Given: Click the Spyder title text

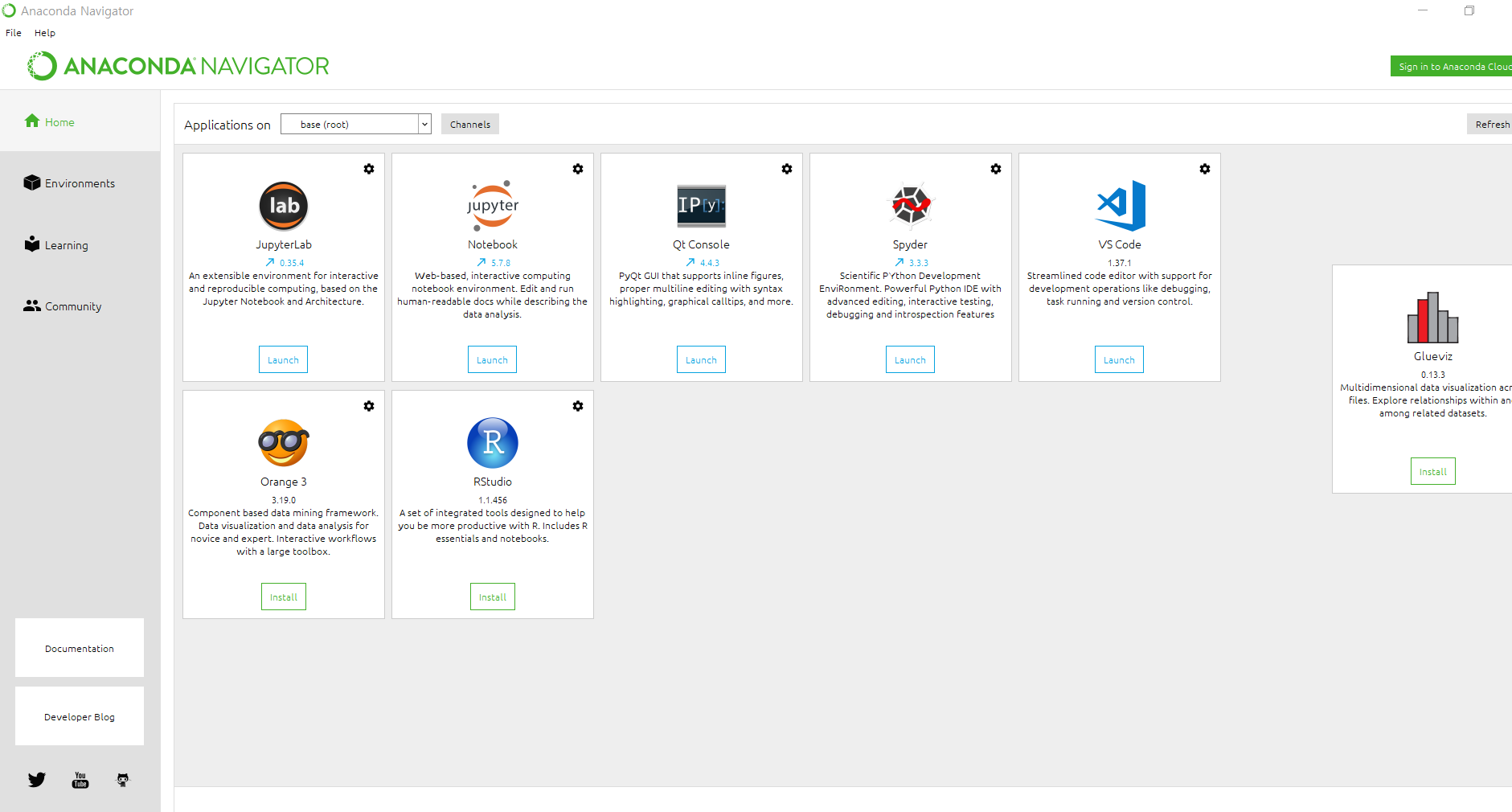Looking at the screenshot, I should [x=910, y=244].
